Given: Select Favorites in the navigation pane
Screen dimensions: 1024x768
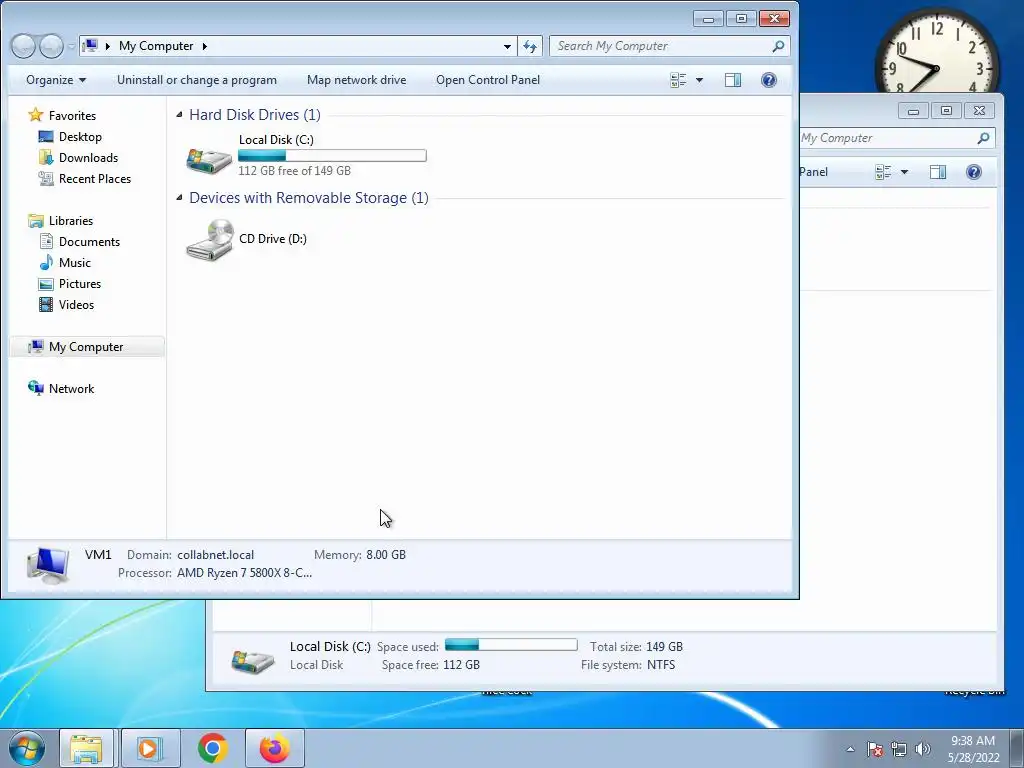Looking at the screenshot, I should click(72, 116).
